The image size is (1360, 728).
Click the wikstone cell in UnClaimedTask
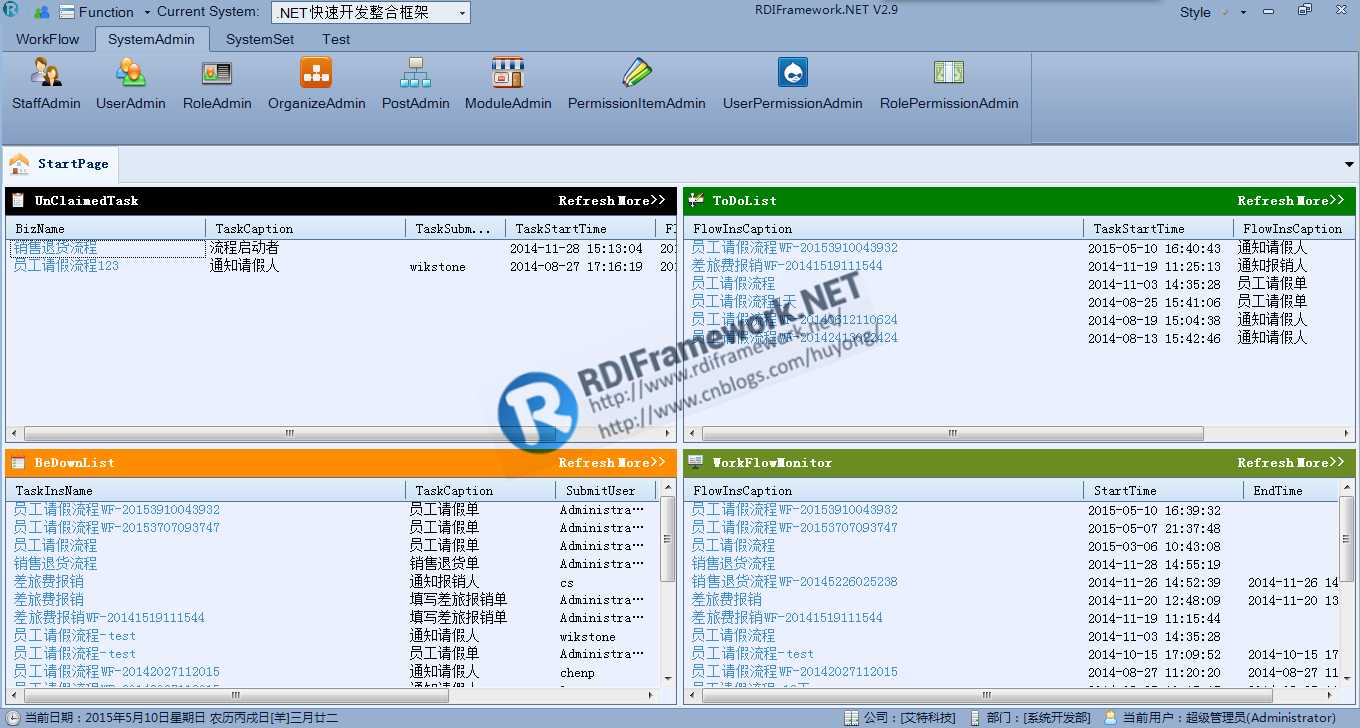click(x=438, y=267)
